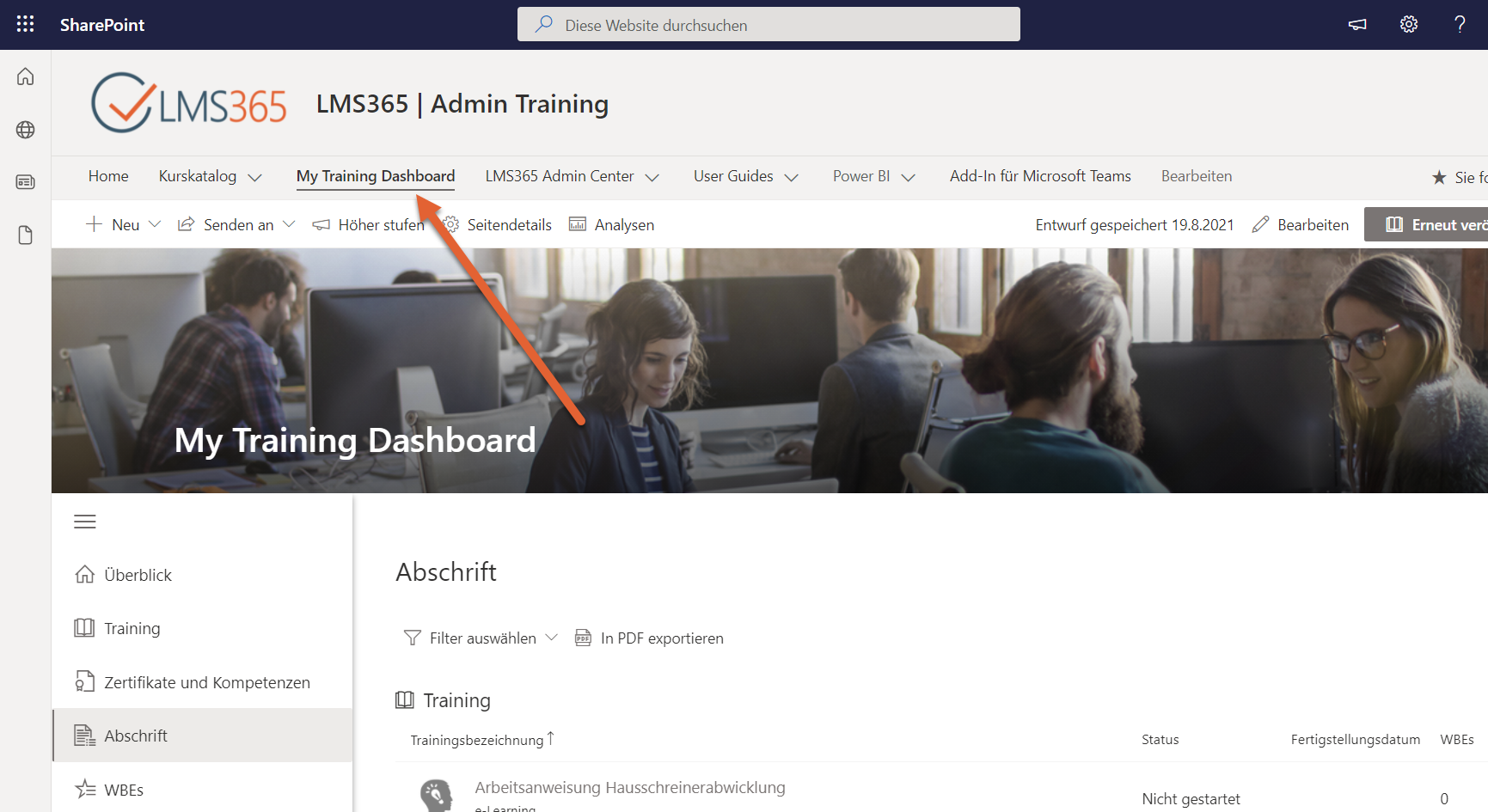Screen dimensions: 1488x812
Task: Open the SharePoint app launcher
Action: (x=25, y=24)
